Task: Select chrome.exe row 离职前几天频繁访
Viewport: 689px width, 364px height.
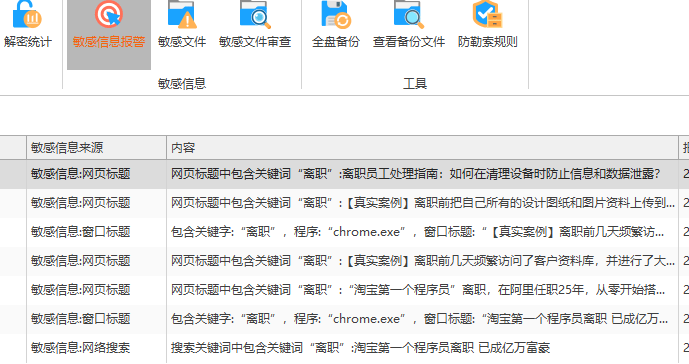Action: (344, 232)
